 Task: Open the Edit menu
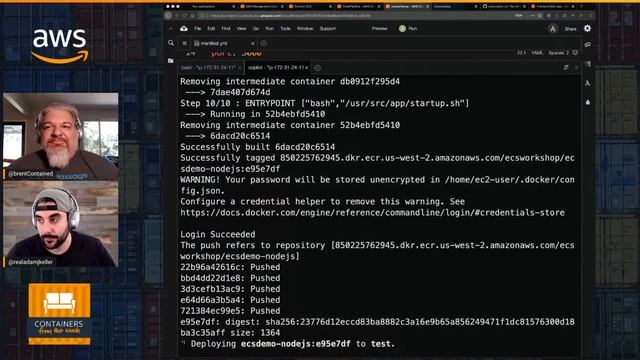pos(211,29)
